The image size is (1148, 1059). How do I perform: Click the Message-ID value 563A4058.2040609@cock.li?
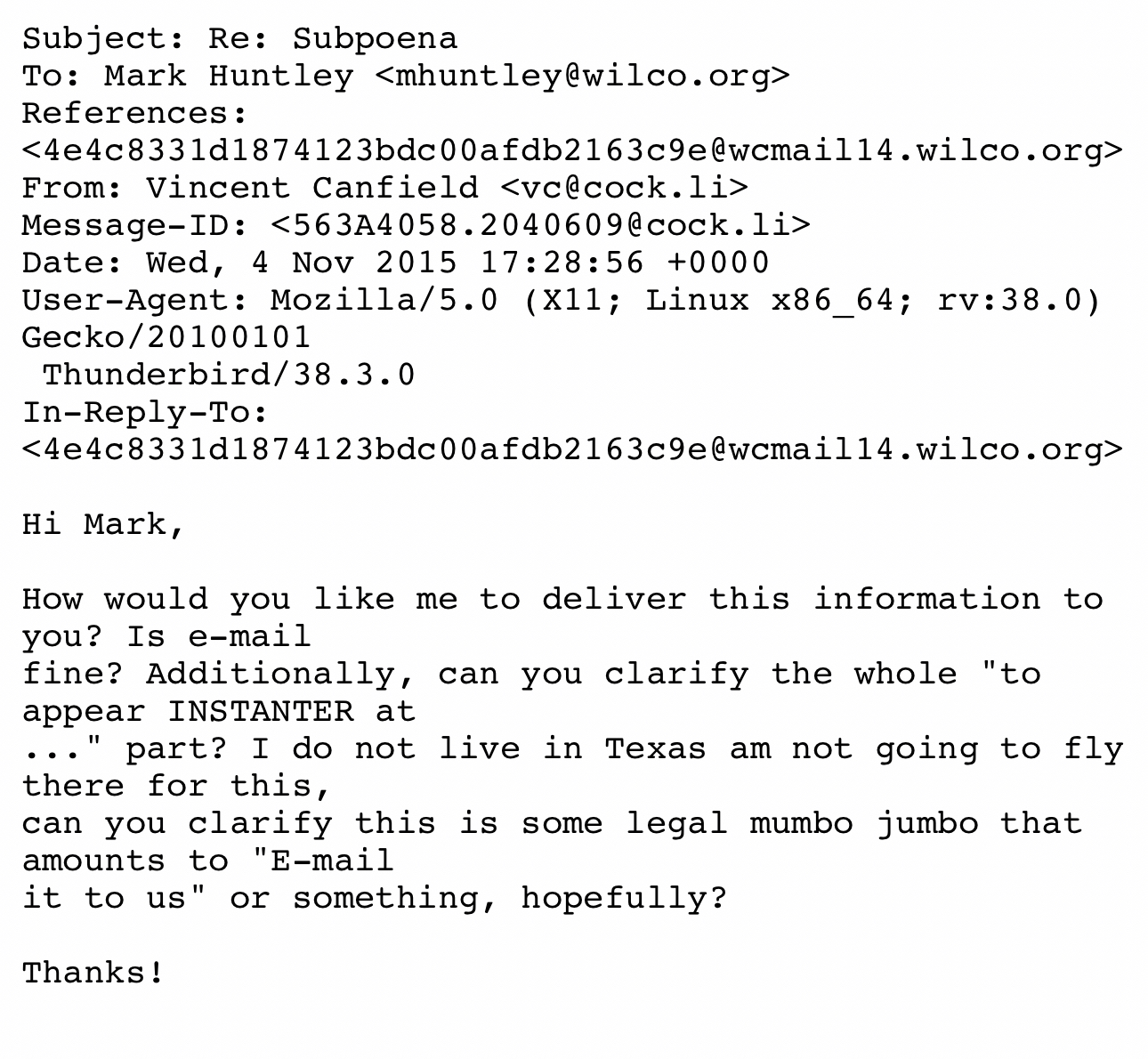click(540, 225)
